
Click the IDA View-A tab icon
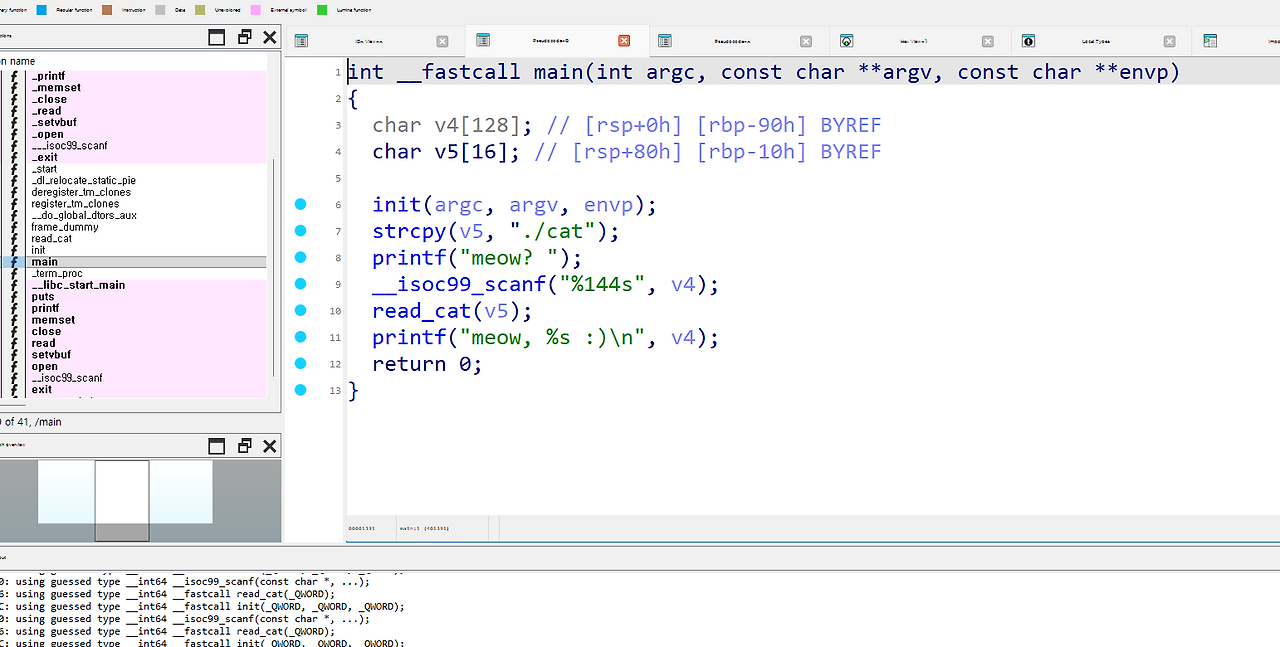point(301,41)
